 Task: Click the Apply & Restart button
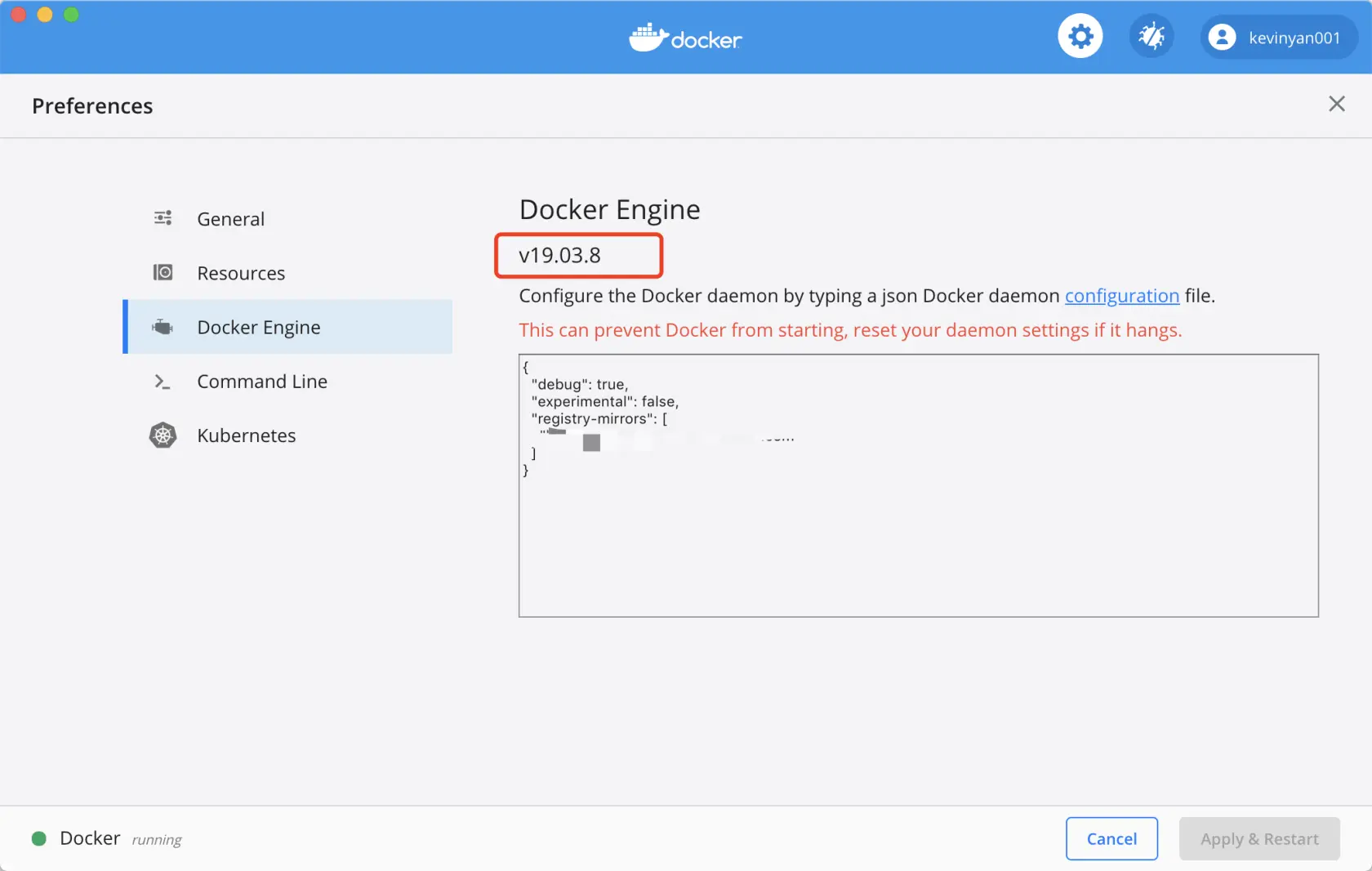point(1258,839)
